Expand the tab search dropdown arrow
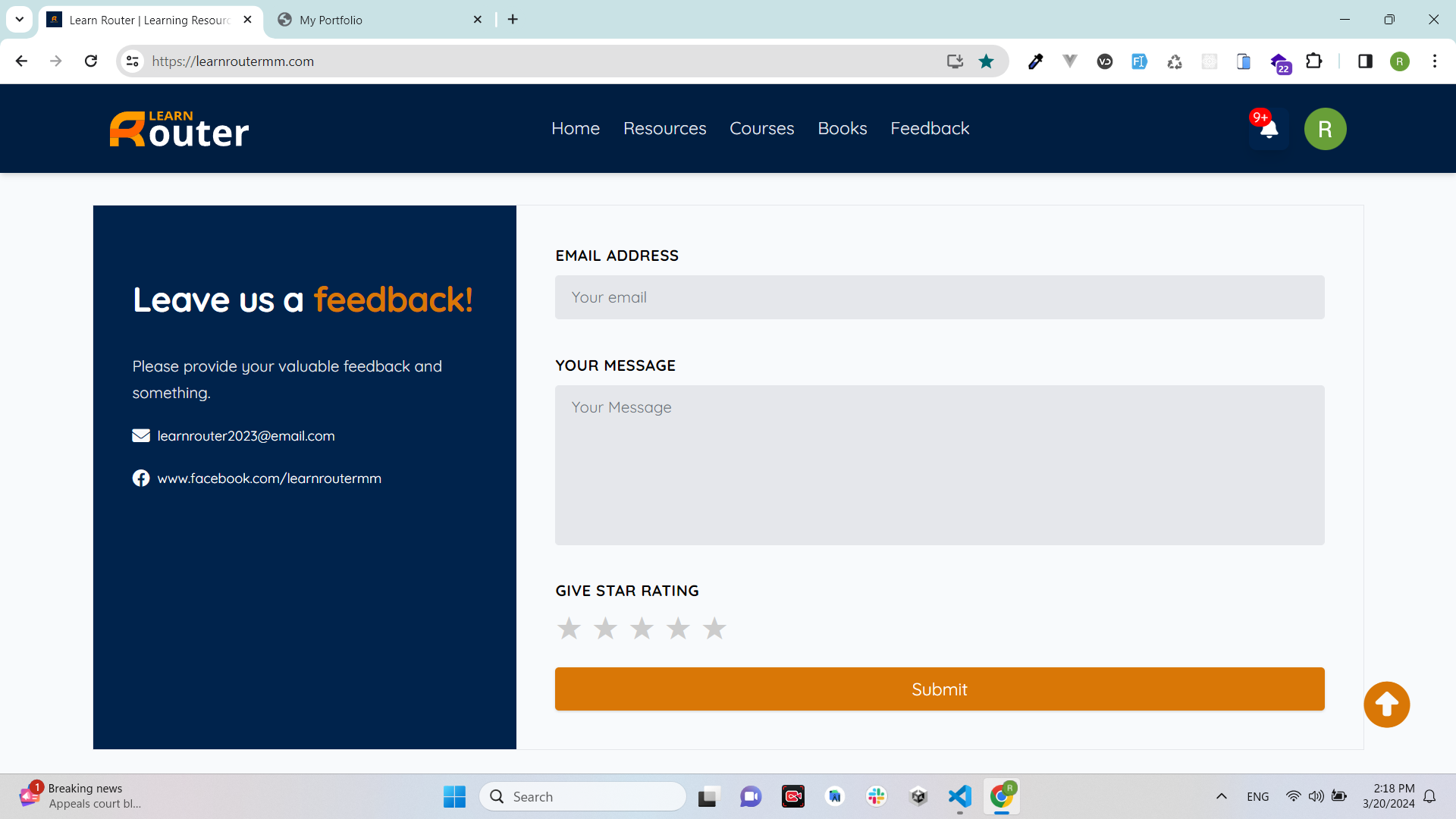 tap(20, 20)
